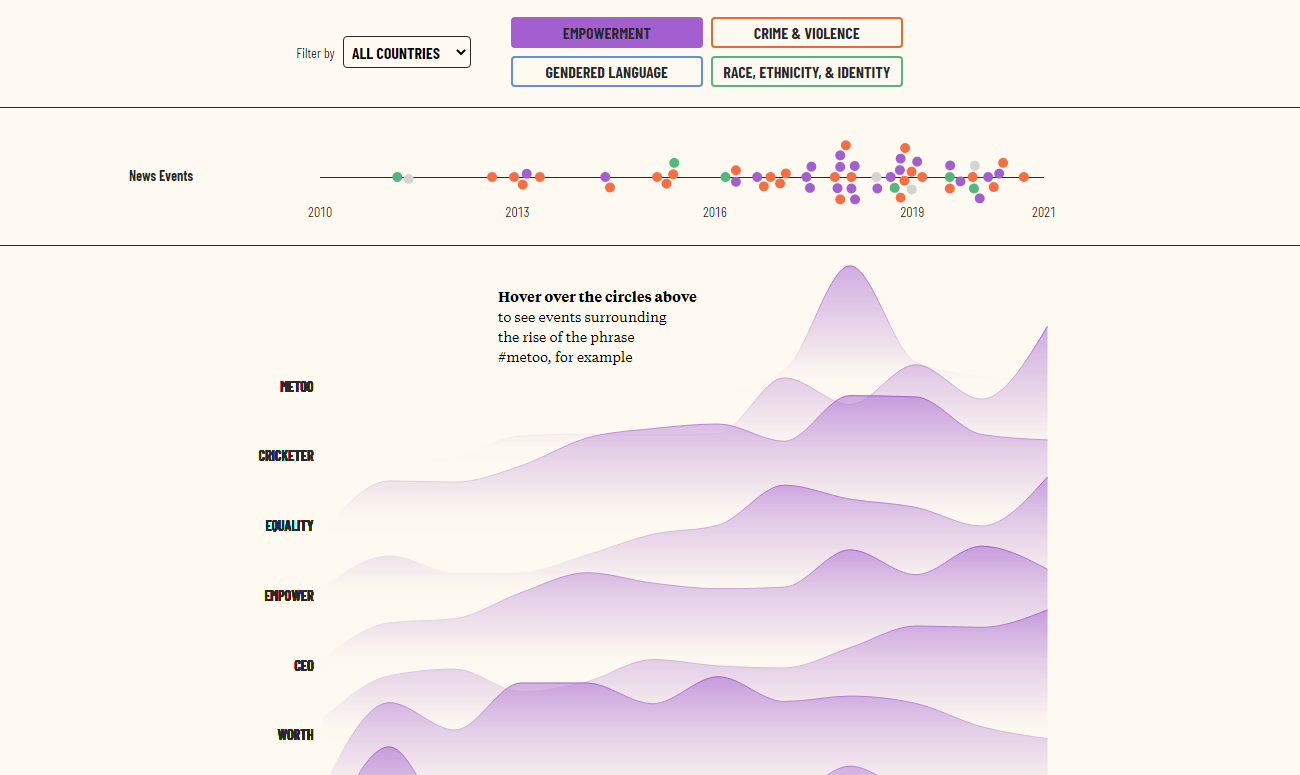Screen dimensions: 1300x775
Task: Click the EMPOWER word label
Action: tap(289, 596)
